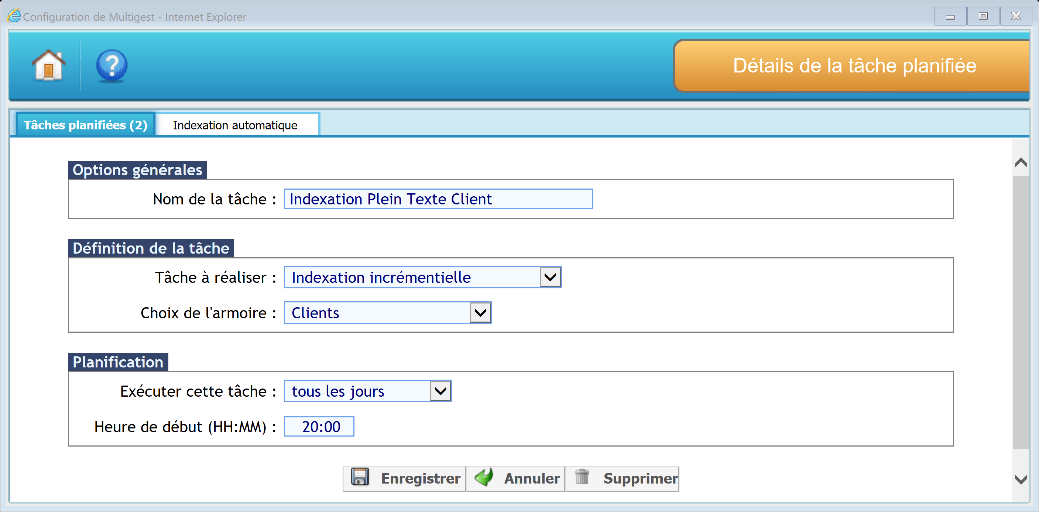The height and width of the screenshot is (512, 1039).
Task: Expand the Tâche à réaliser dropdown
Action: pyautogui.click(x=550, y=277)
